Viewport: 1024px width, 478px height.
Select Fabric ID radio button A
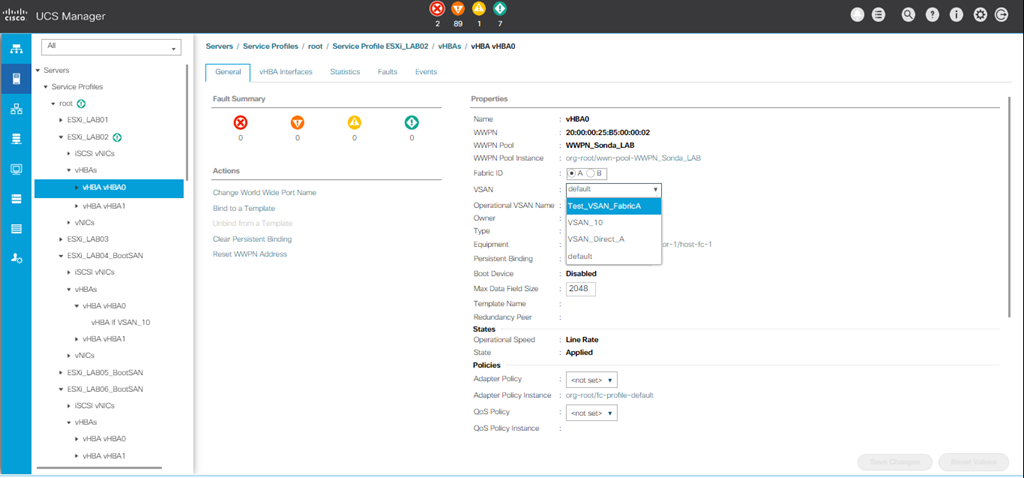coord(571,173)
